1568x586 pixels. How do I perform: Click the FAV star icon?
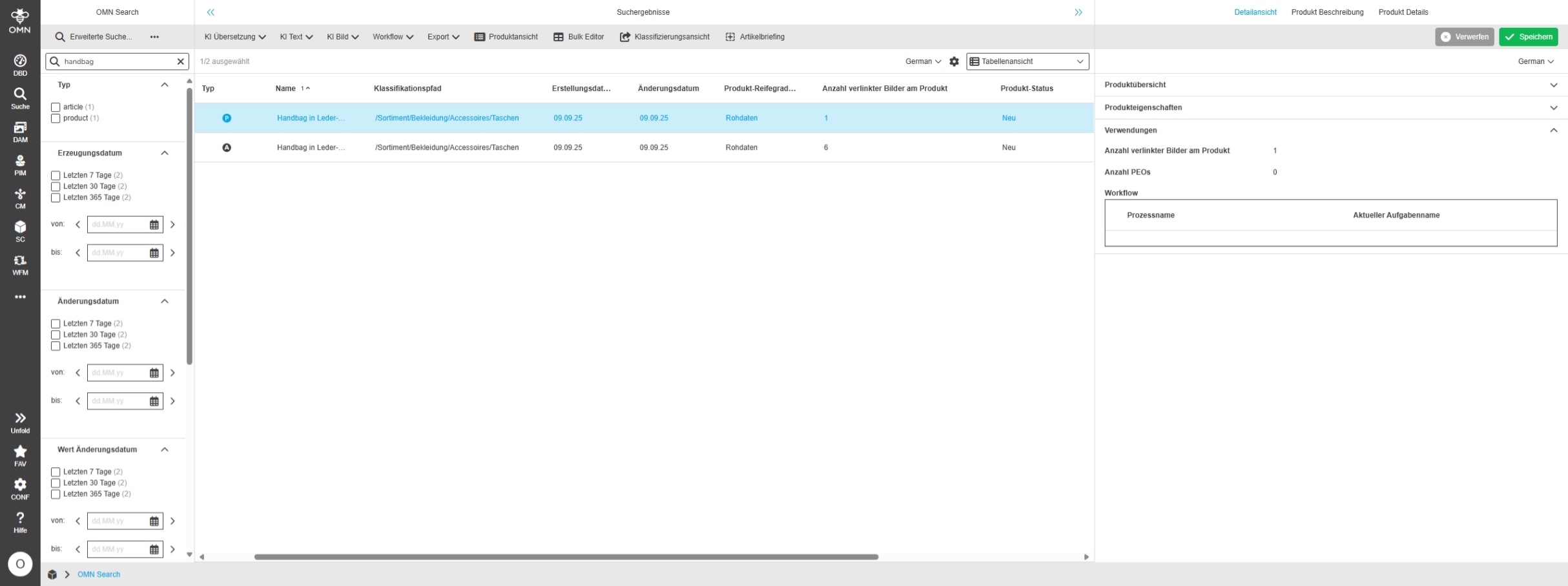pos(20,455)
